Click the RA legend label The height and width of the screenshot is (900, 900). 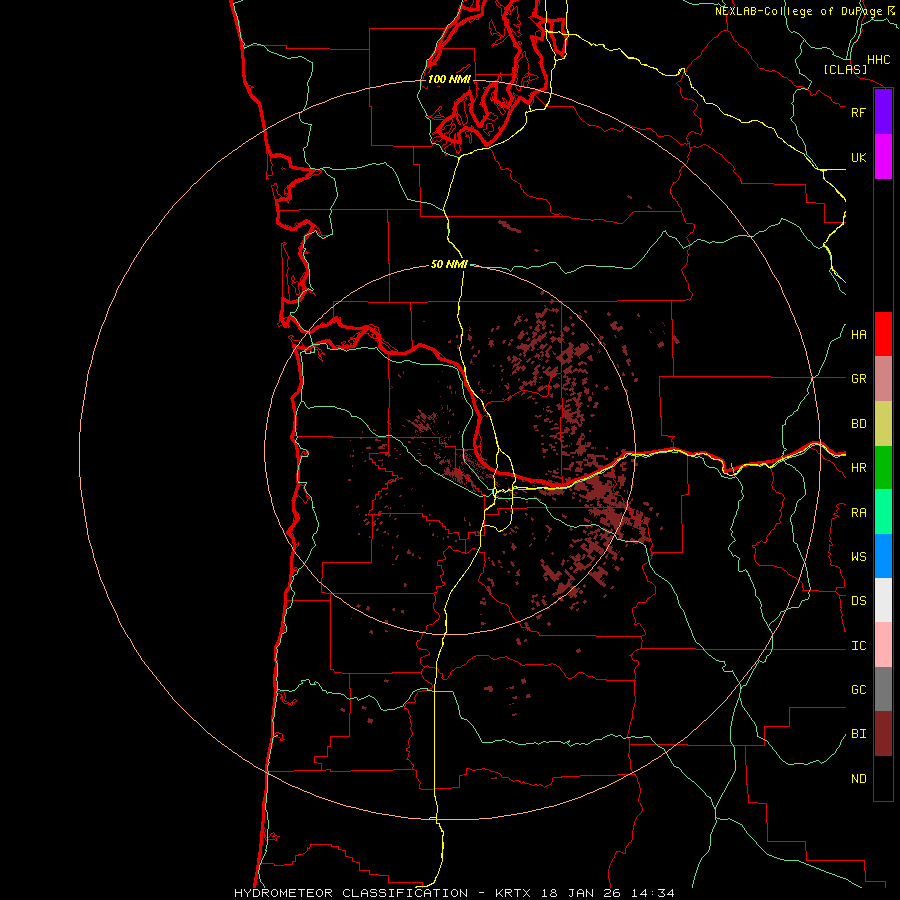click(x=858, y=513)
